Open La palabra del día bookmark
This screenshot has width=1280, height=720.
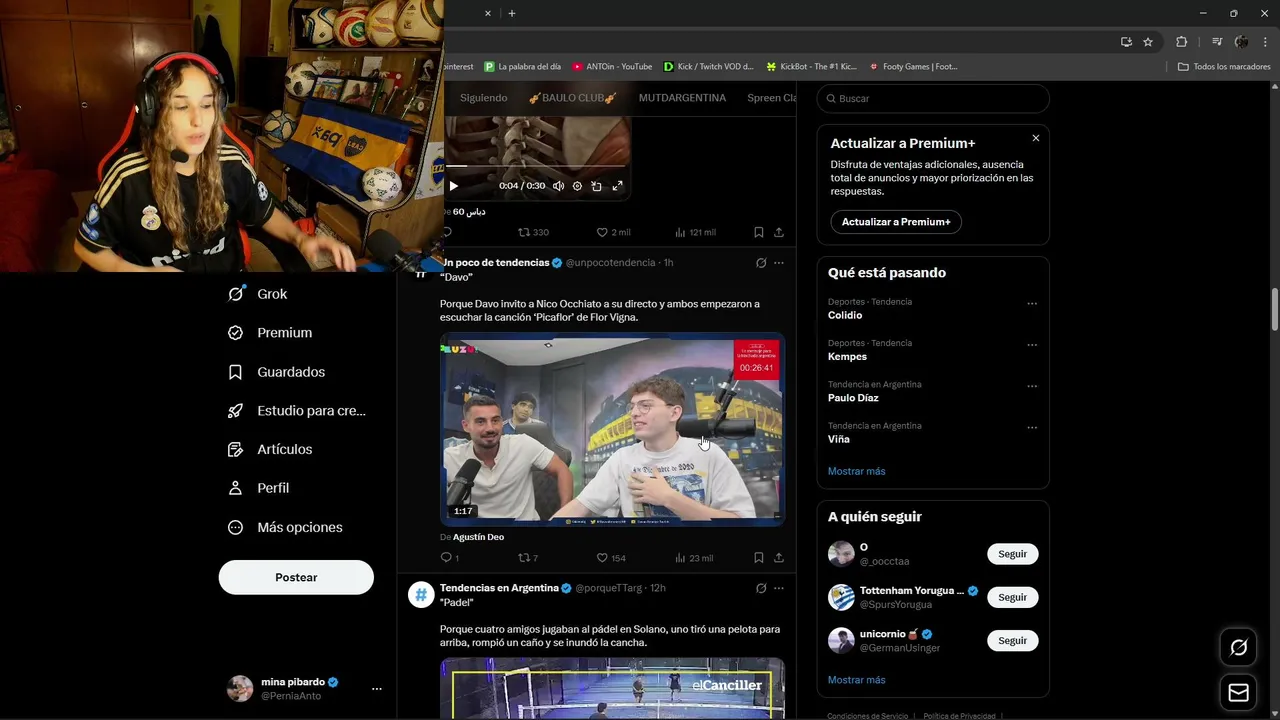click(x=522, y=67)
